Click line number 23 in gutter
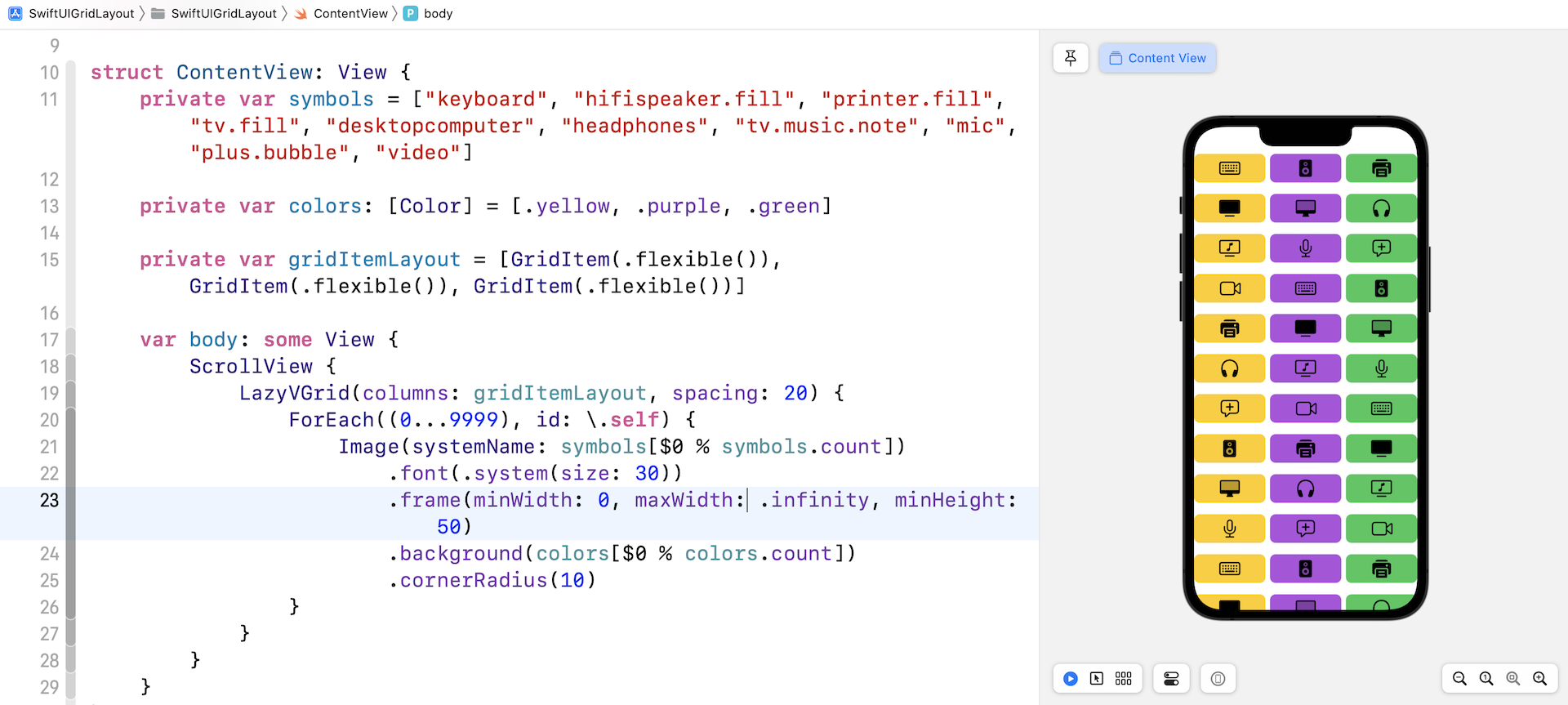This screenshot has width=1568, height=705. 49,500
